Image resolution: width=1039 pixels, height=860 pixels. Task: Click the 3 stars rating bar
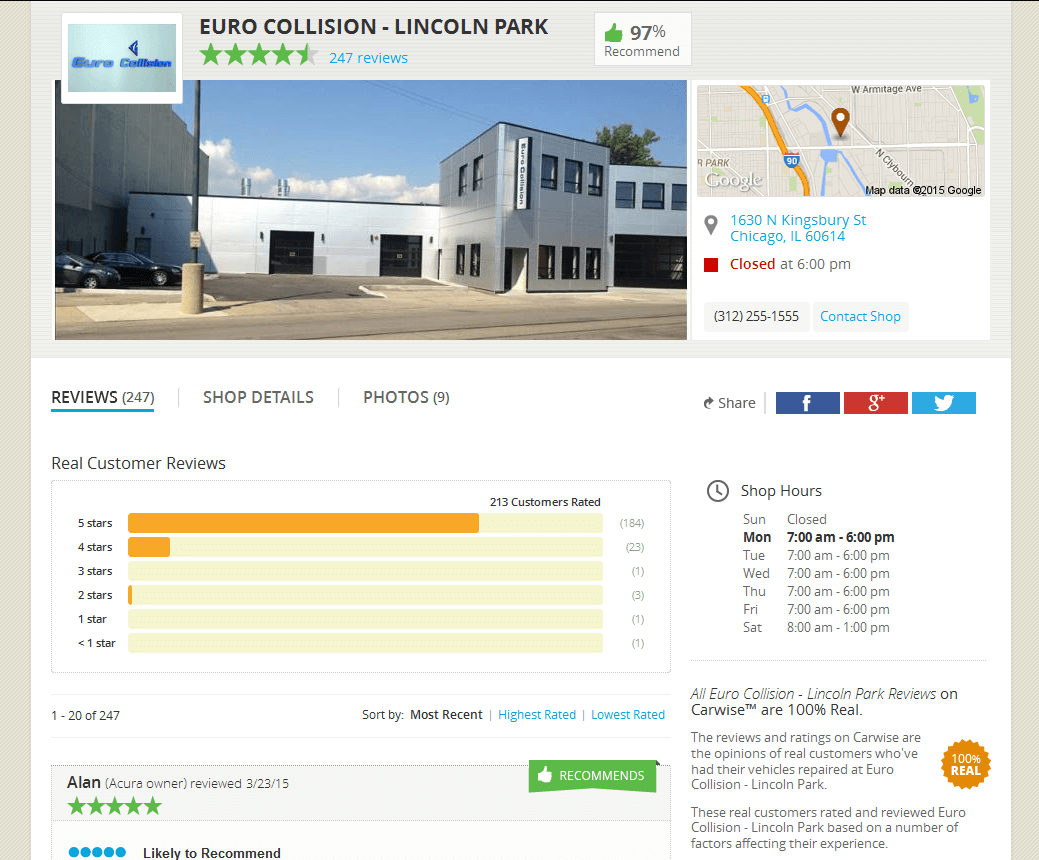pyautogui.click(x=365, y=571)
